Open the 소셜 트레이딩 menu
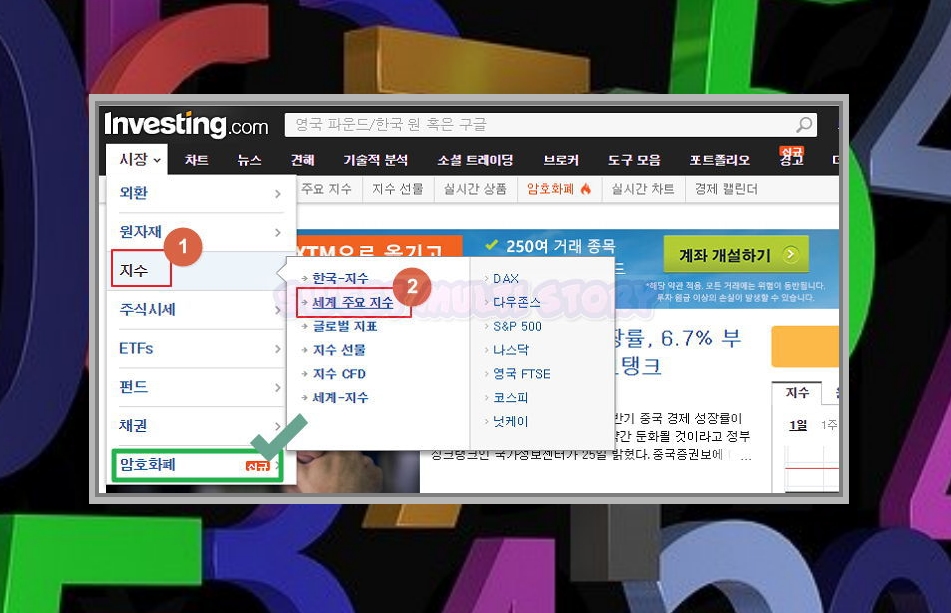 coord(476,160)
